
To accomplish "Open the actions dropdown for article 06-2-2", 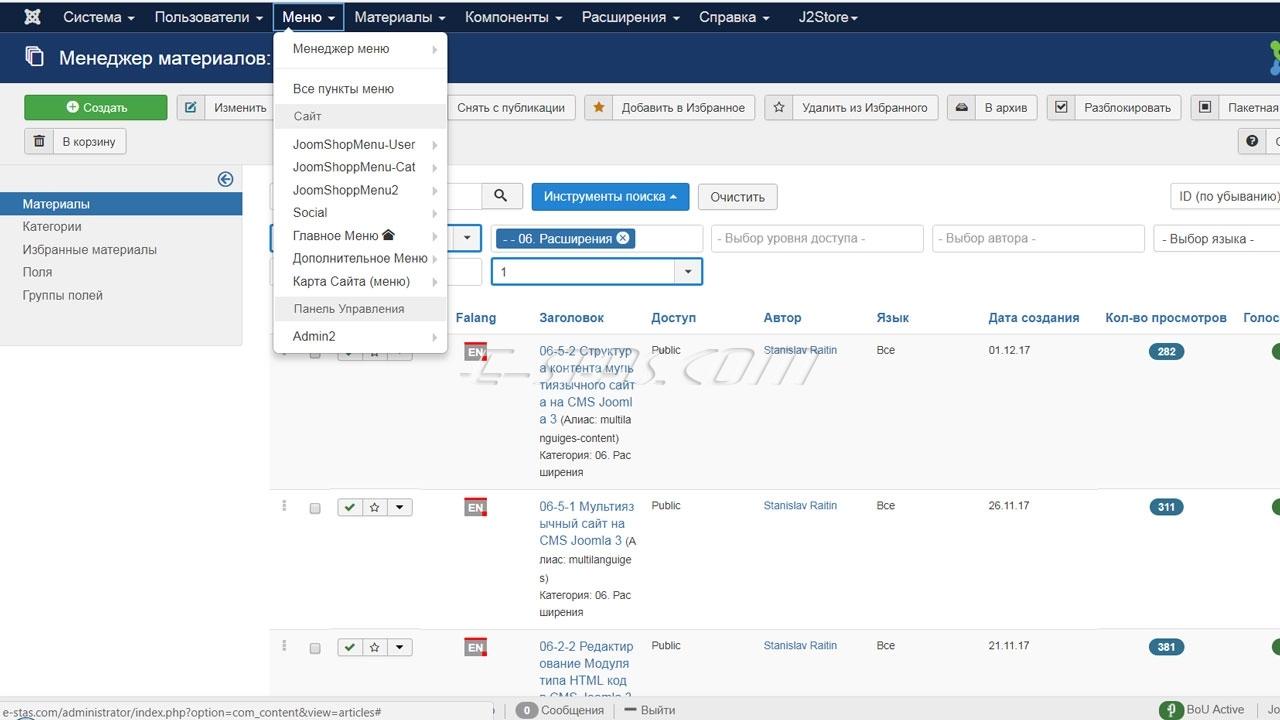I will point(400,647).
